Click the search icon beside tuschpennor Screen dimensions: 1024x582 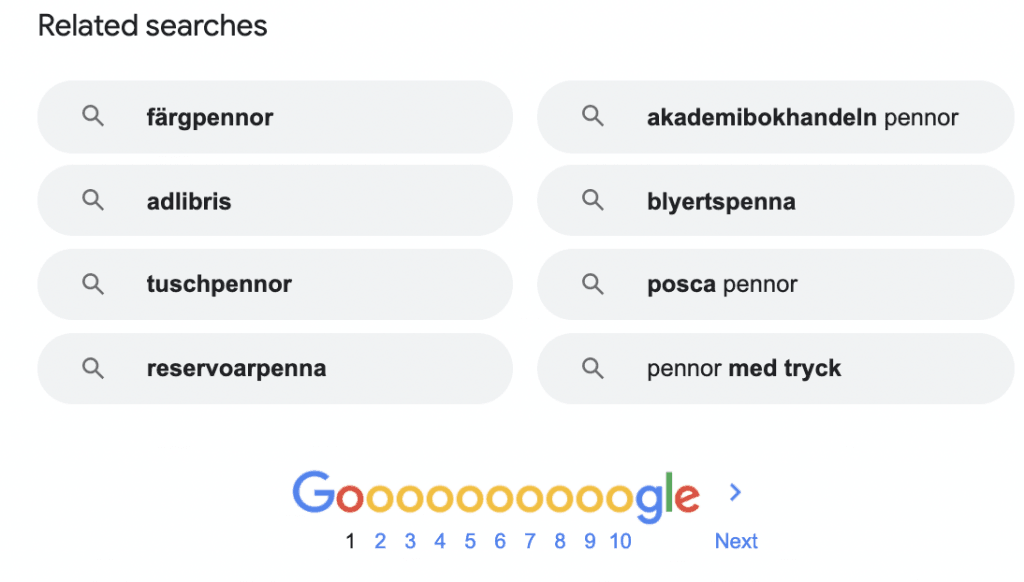click(x=93, y=284)
